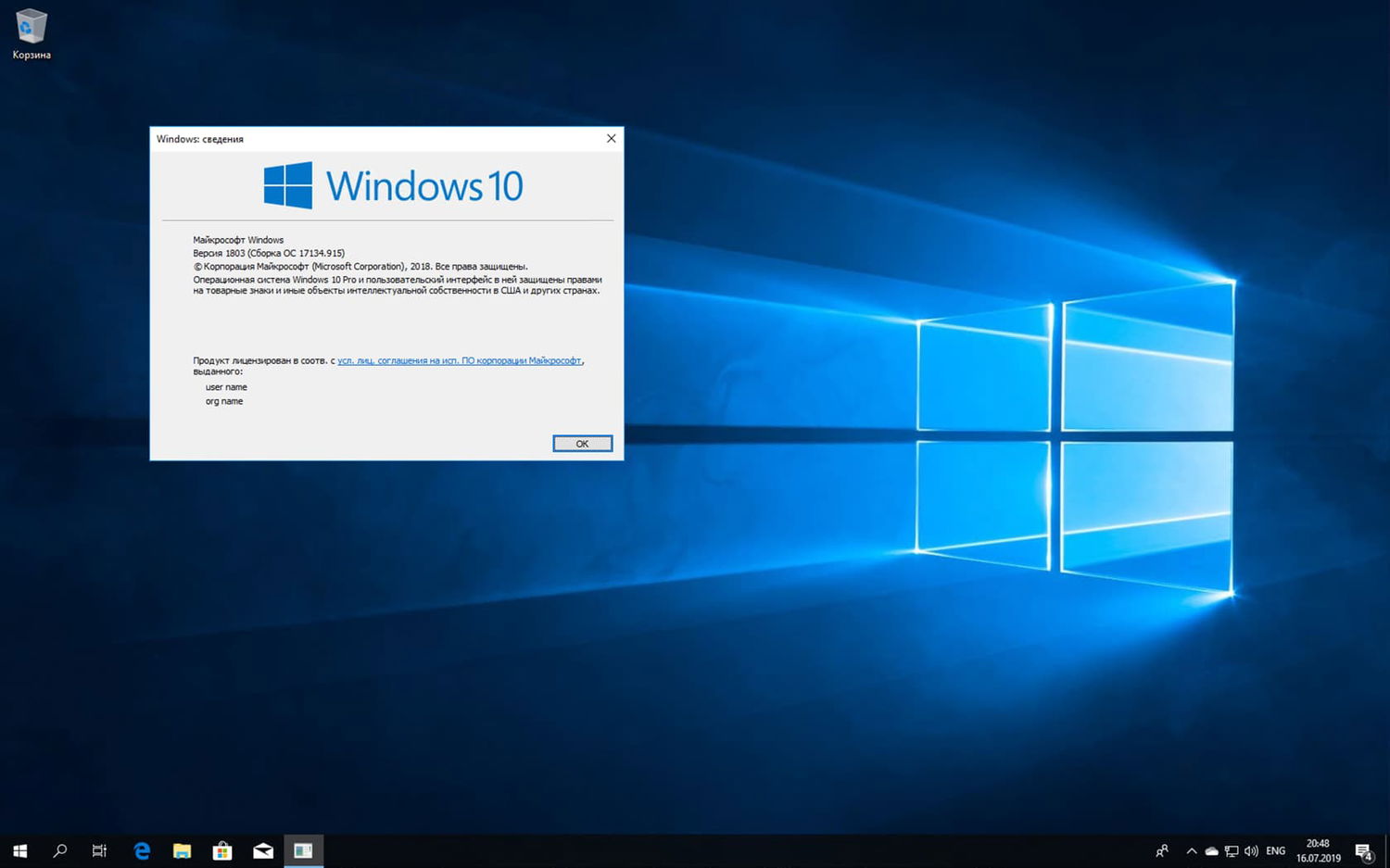This screenshot has height=868, width=1390.
Task: Open the People icon in the taskbar
Action: tap(1162, 850)
